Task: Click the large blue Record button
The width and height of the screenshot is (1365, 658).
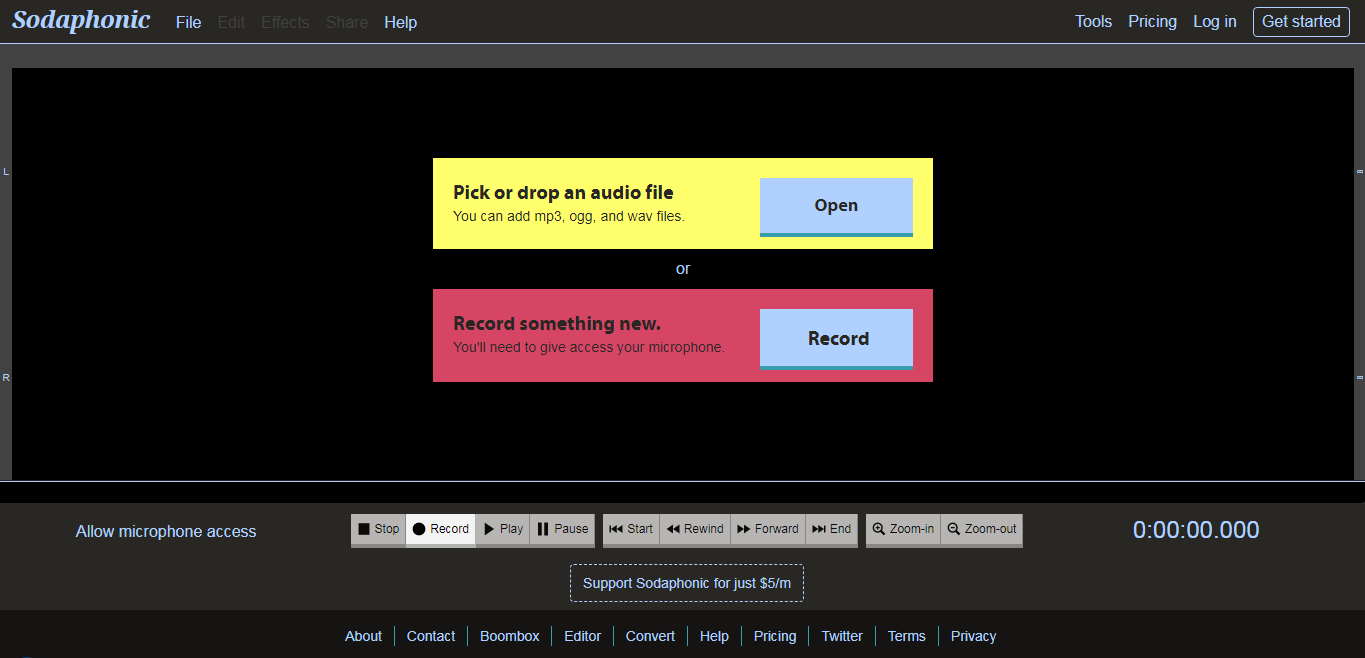Action: 836,339
